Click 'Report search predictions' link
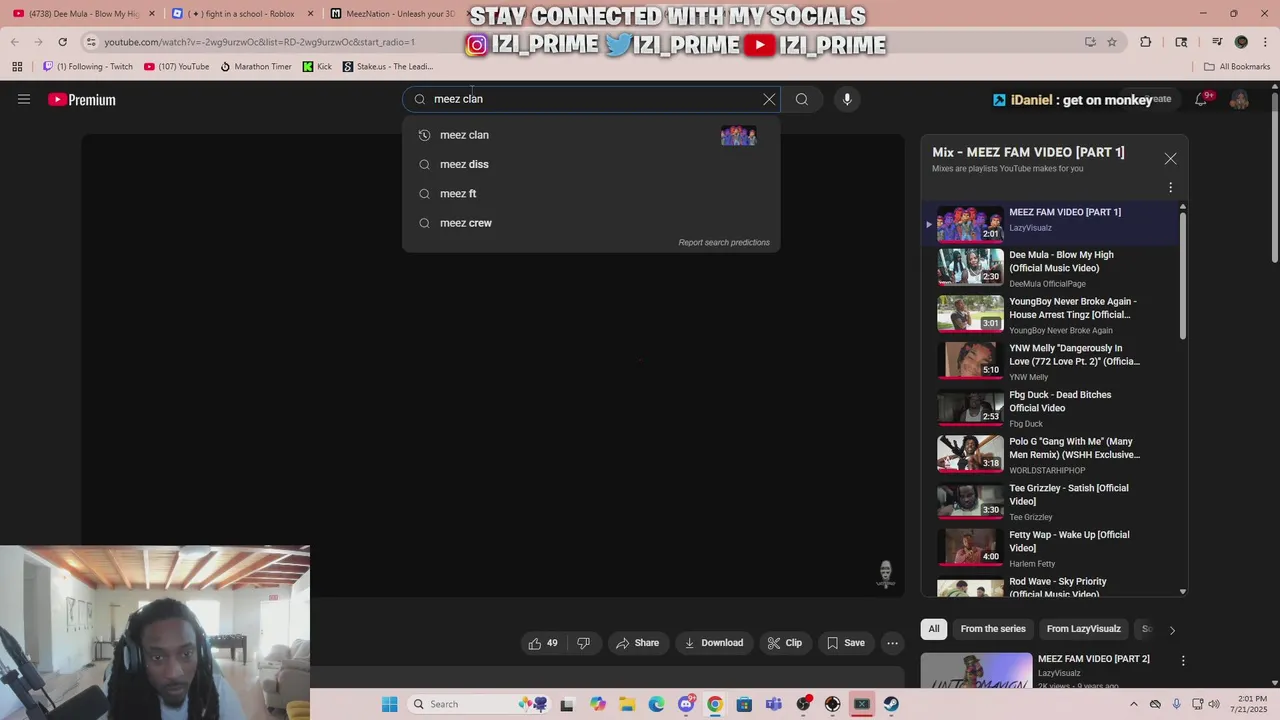 click(x=724, y=242)
